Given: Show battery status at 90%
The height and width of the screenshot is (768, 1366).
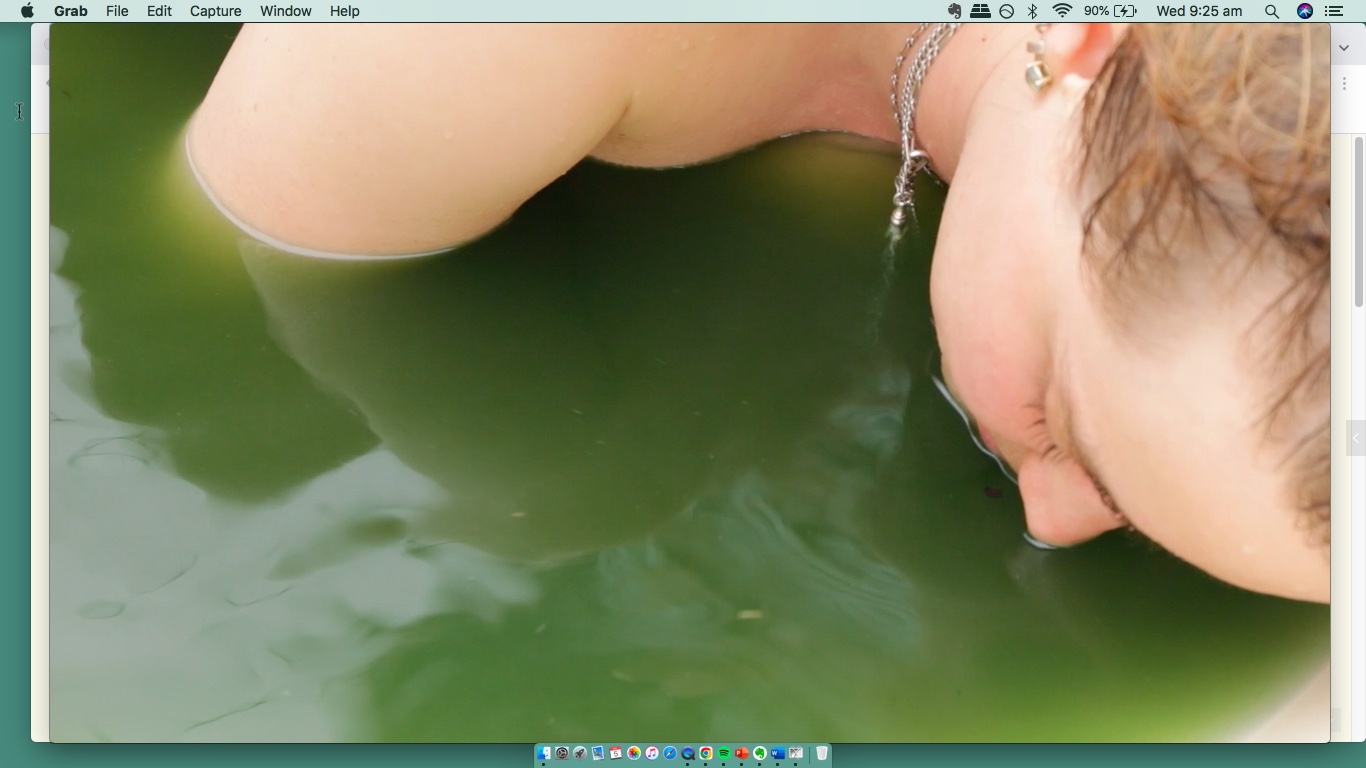Looking at the screenshot, I should click(1110, 11).
